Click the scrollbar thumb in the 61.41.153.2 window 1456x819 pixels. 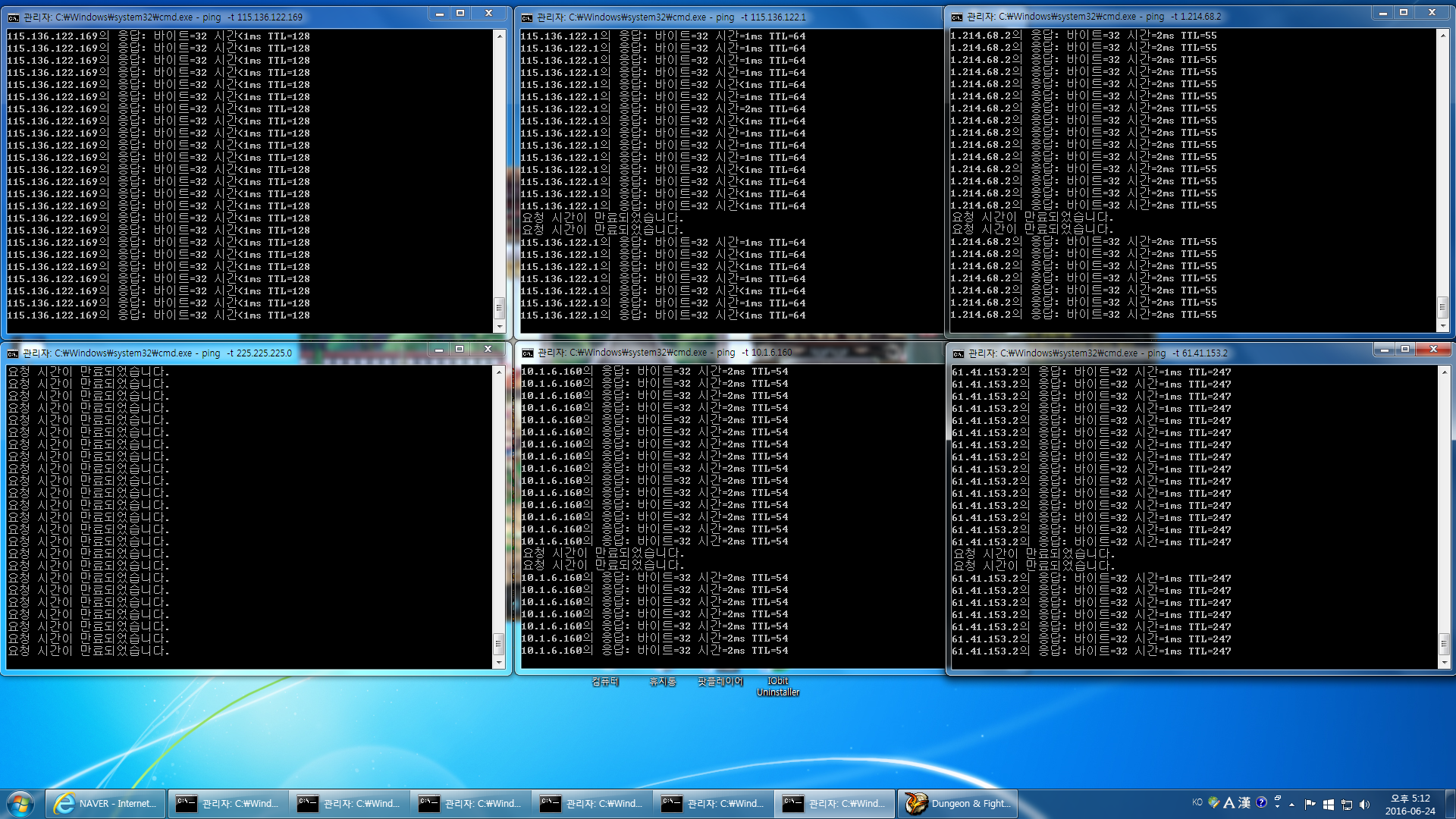1443,645
